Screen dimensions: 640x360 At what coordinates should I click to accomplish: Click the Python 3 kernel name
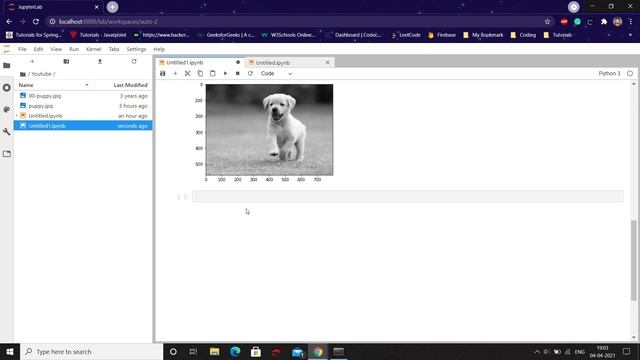click(609, 73)
